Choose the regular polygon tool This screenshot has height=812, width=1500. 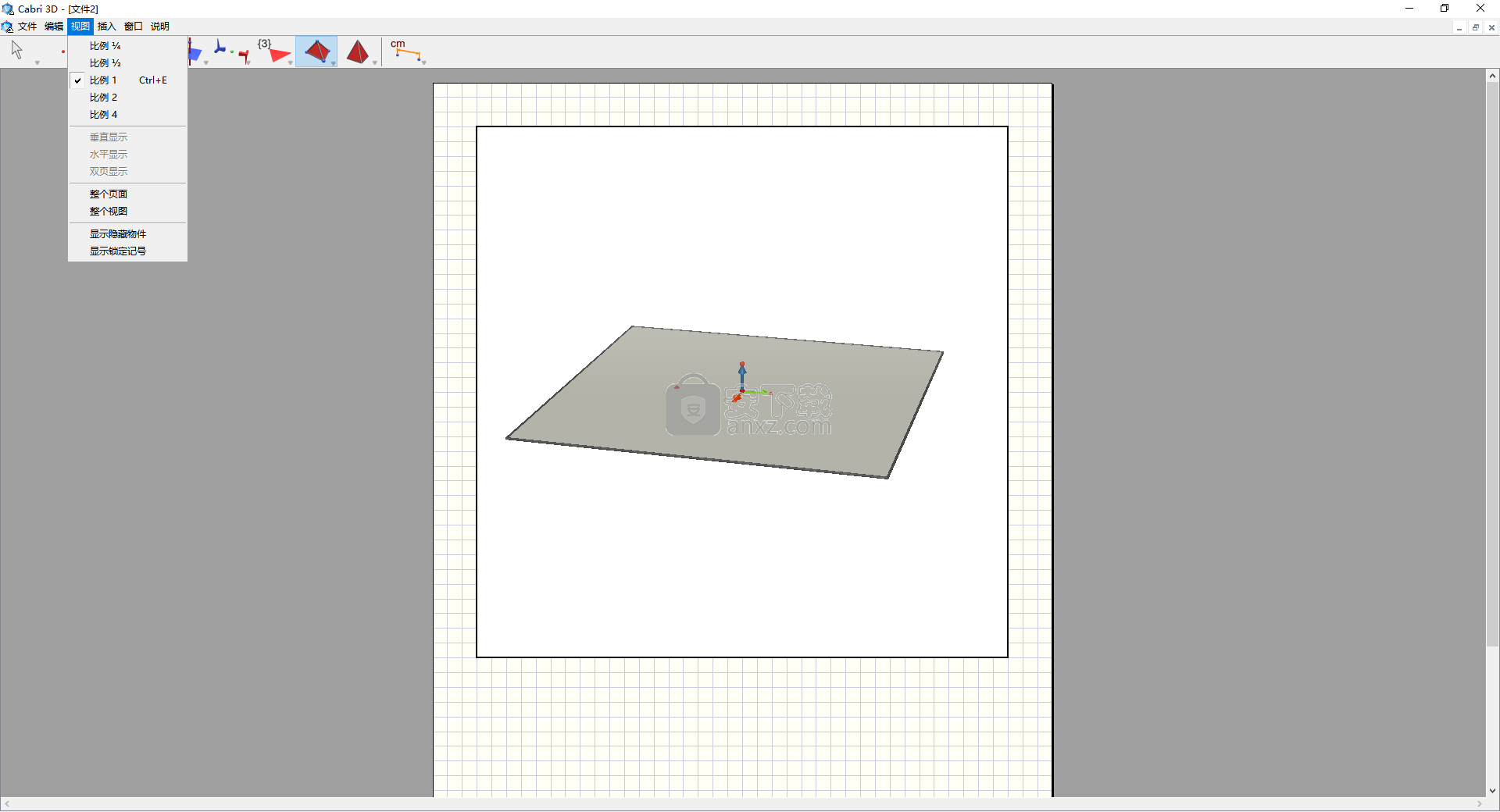pyautogui.click(x=274, y=51)
